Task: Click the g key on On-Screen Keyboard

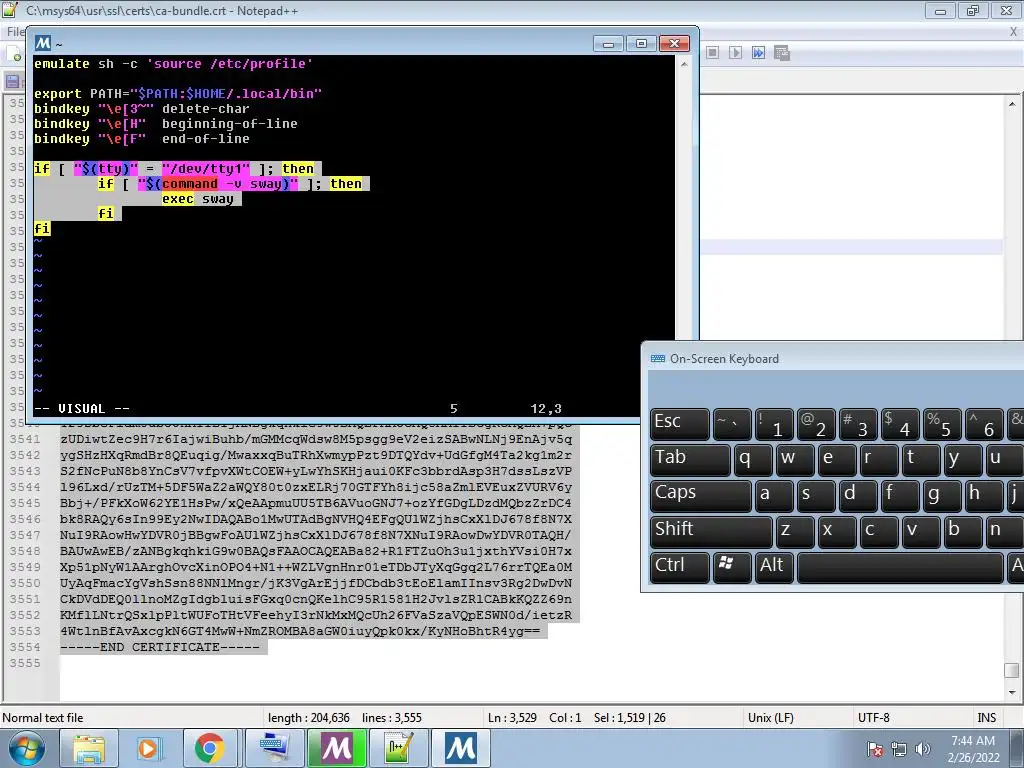Action: [942, 494]
